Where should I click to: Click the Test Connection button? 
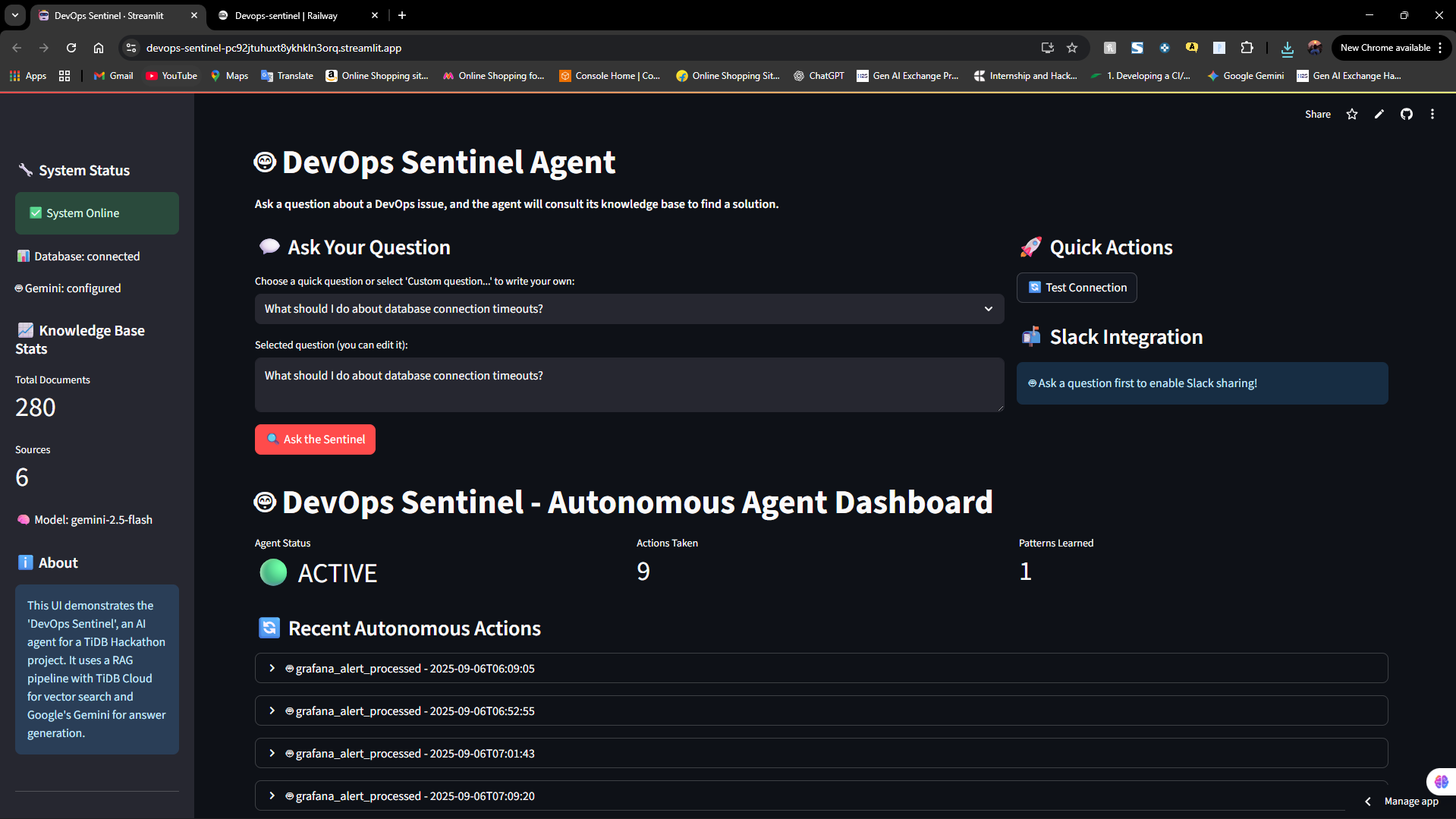[x=1077, y=288]
